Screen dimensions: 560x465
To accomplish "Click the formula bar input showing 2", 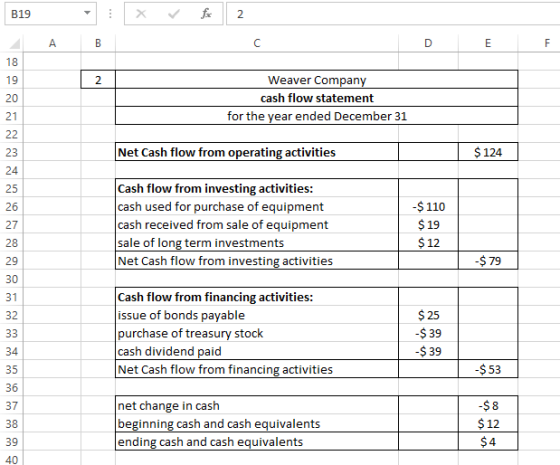I will tap(393, 14).
